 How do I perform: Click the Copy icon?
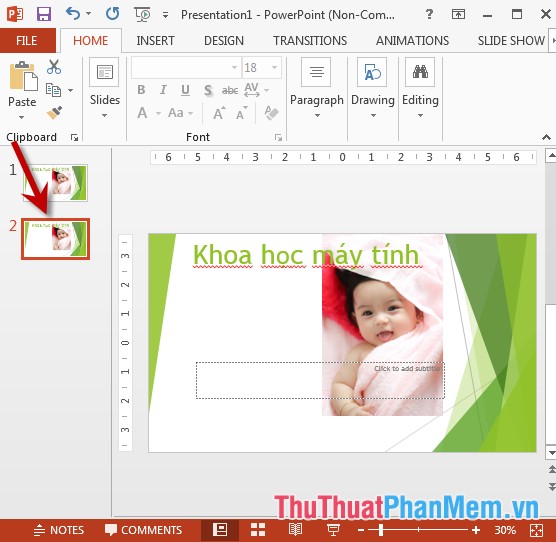pos(54,90)
